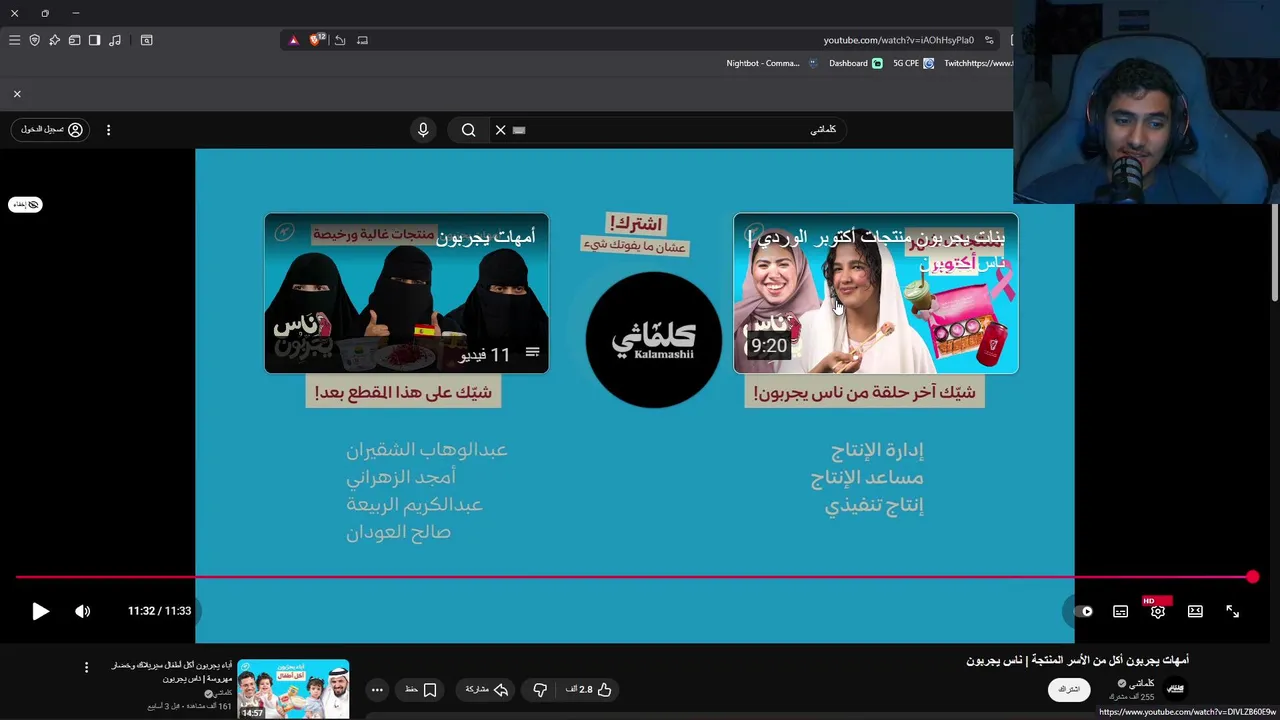Enter fullscreen mode

click(x=1232, y=611)
